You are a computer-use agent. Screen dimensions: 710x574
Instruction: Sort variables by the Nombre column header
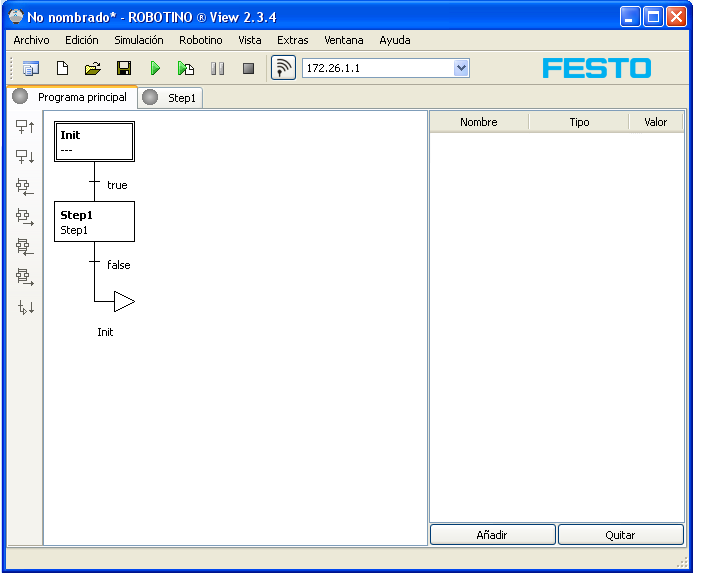[479, 122]
